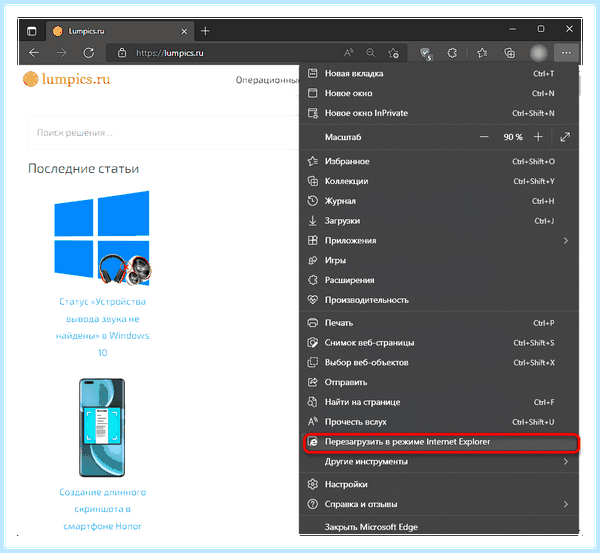
Task: Add page to favorites star-plus icon
Action: [393, 53]
